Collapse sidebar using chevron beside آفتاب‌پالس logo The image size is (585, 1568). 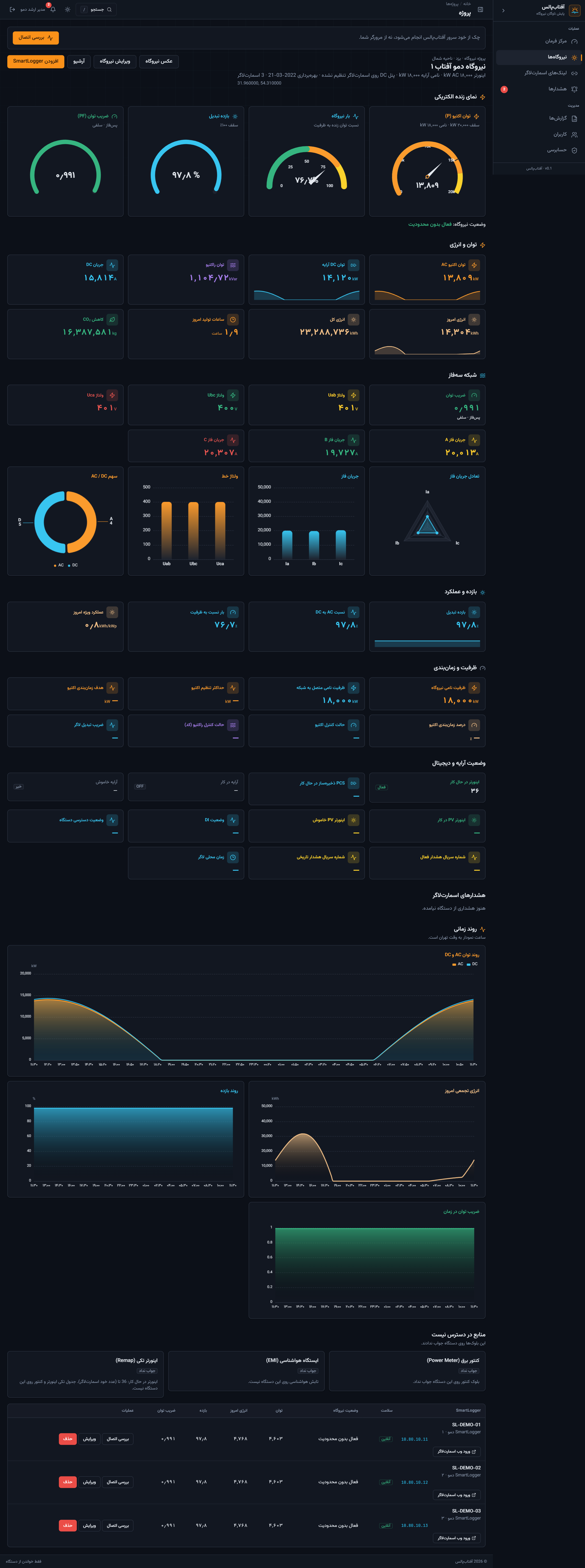click(503, 10)
